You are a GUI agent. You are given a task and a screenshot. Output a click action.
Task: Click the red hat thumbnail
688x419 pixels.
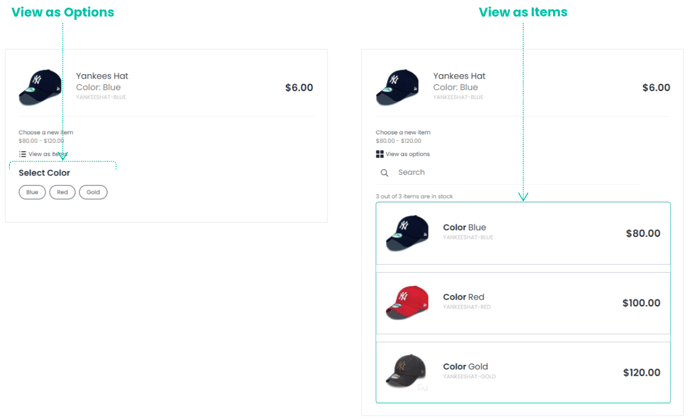(407, 302)
